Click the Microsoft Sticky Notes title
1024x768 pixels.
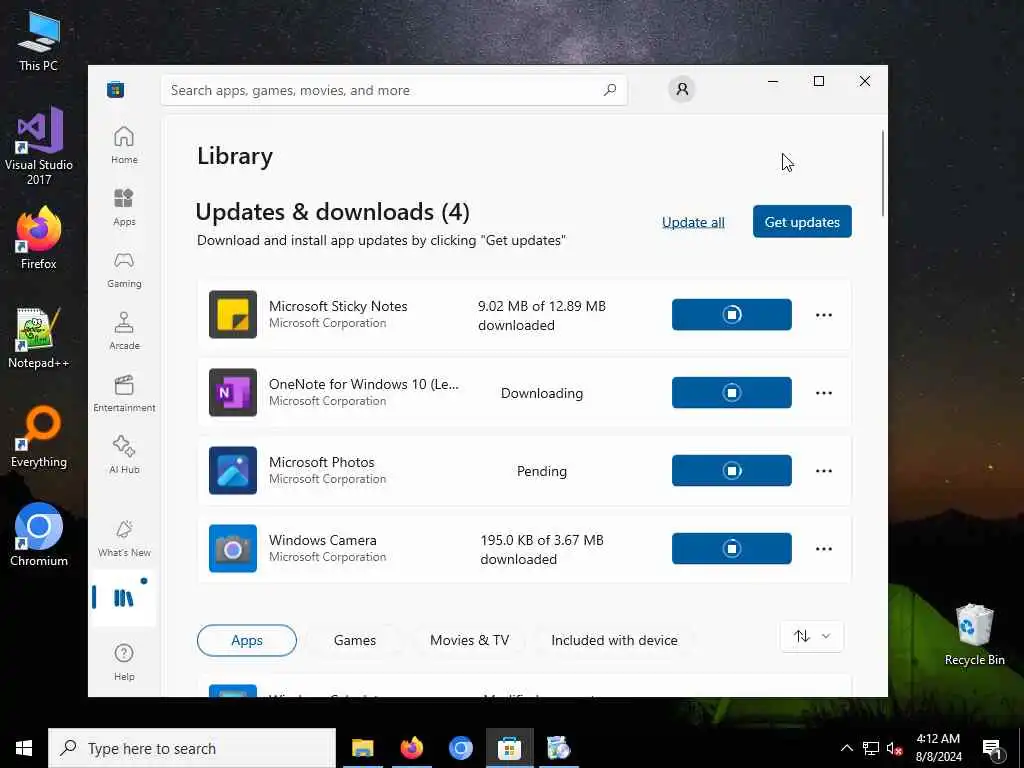pyautogui.click(x=338, y=306)
